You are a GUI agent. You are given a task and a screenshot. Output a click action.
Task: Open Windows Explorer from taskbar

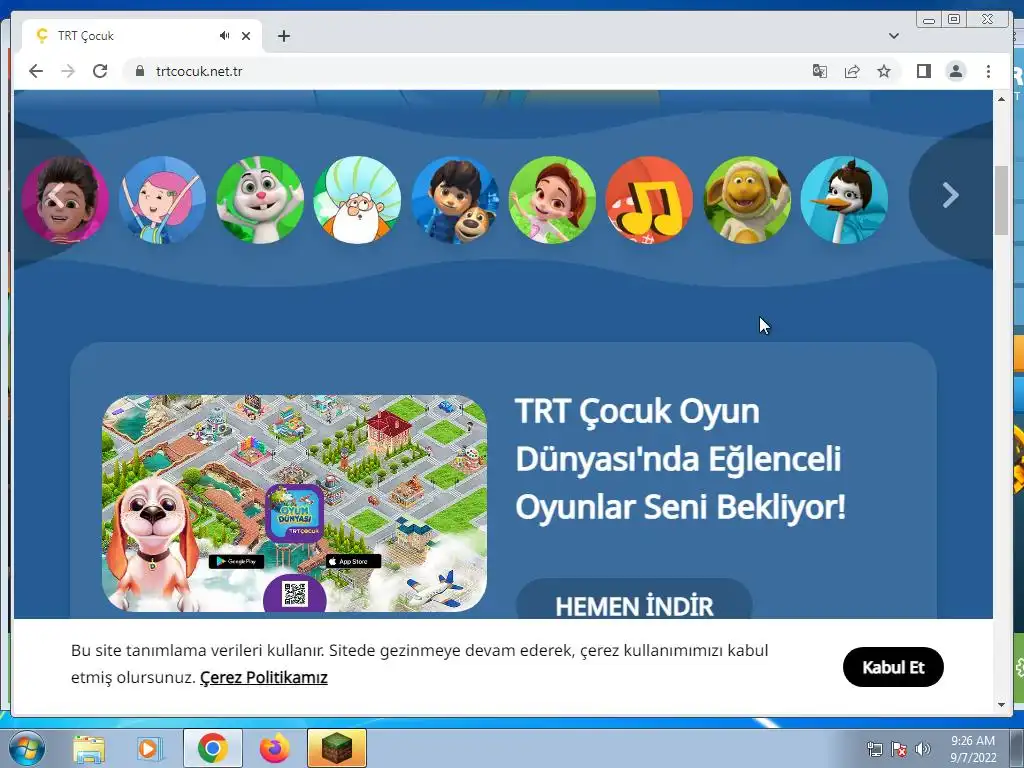tap(89, 748)
